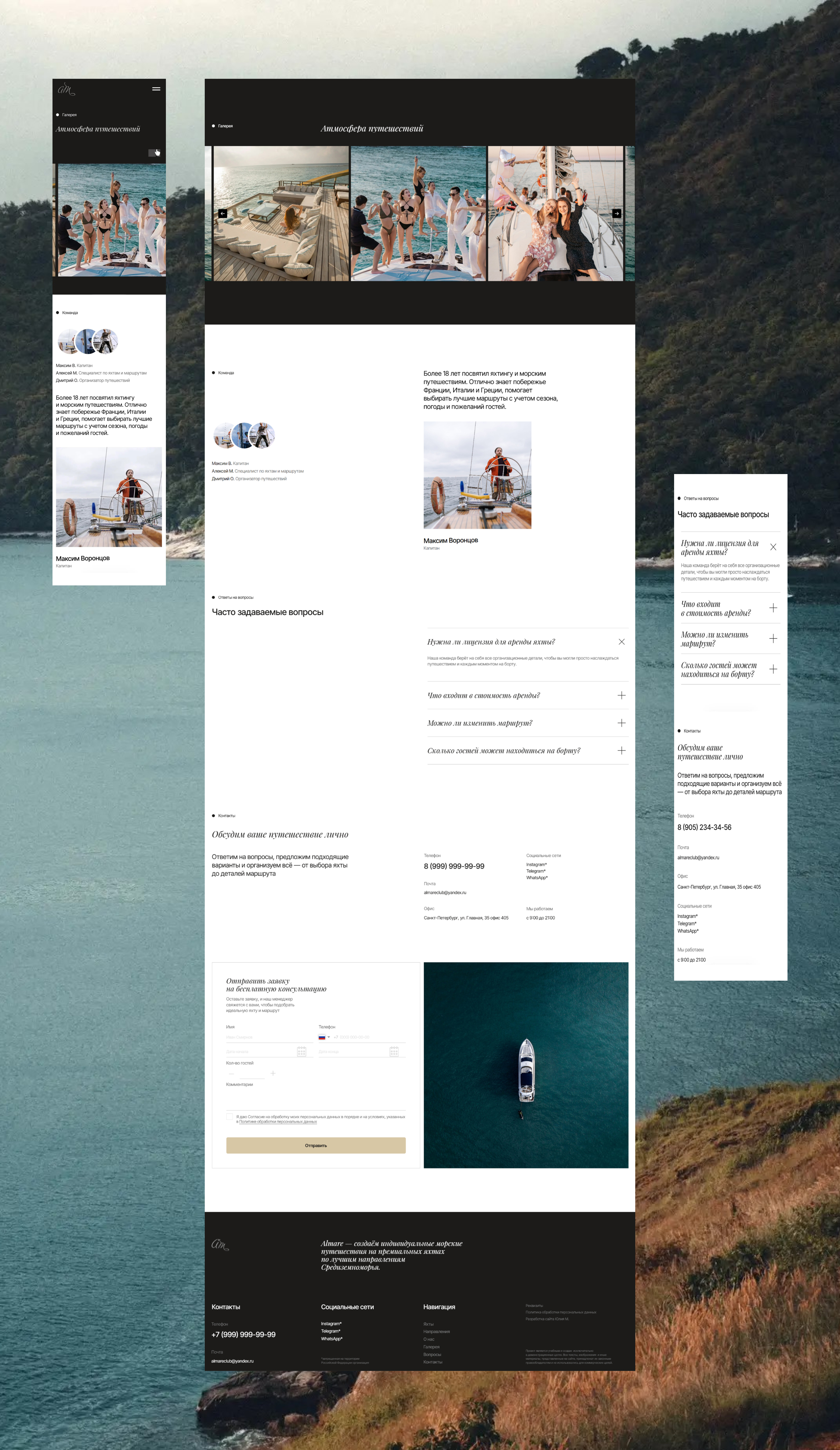The image size is (840, 1450).
Task: Open Реквизиты link in the footer
Action: pos(534,1306)
